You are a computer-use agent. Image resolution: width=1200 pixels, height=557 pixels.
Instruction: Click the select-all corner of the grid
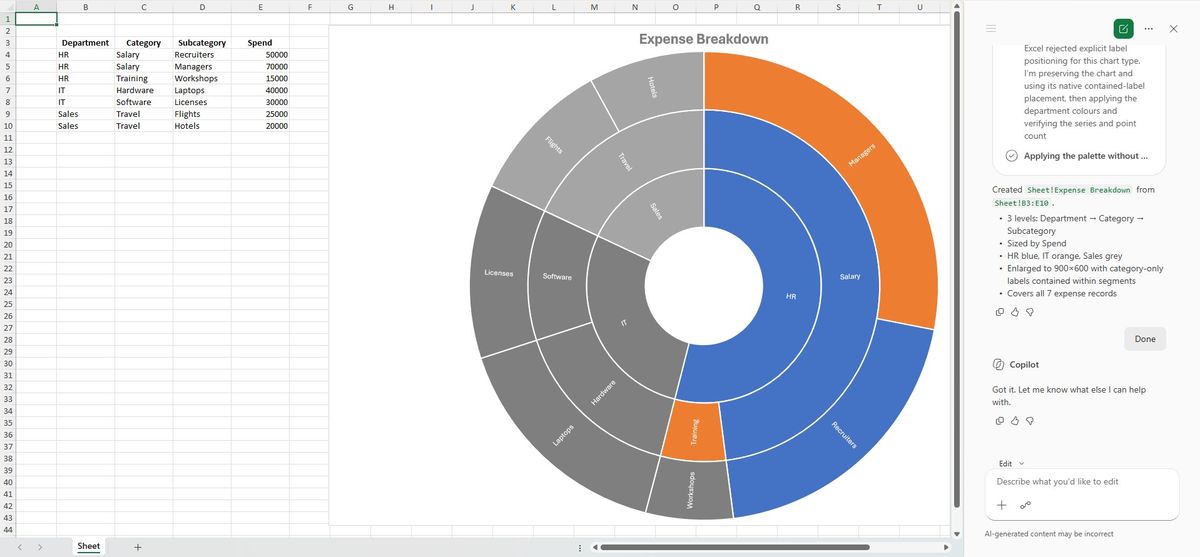(7, 6)
